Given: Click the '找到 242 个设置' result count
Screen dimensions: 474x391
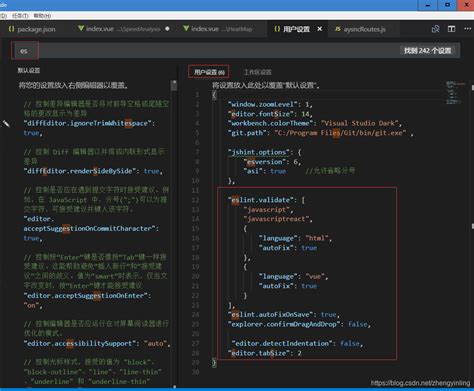Looking at the screenshot, I should click(x=427, y=51).
